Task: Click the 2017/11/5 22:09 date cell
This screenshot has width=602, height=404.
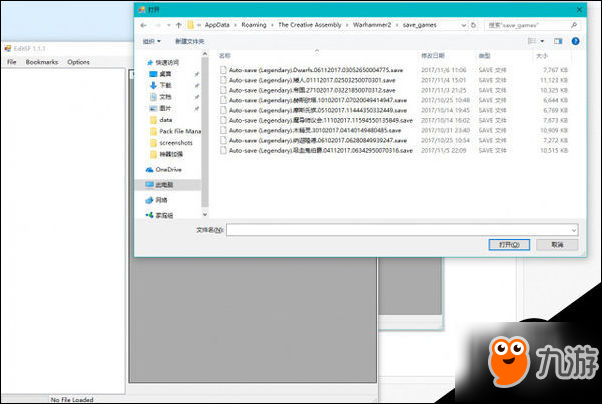Action: coord(443,151)
